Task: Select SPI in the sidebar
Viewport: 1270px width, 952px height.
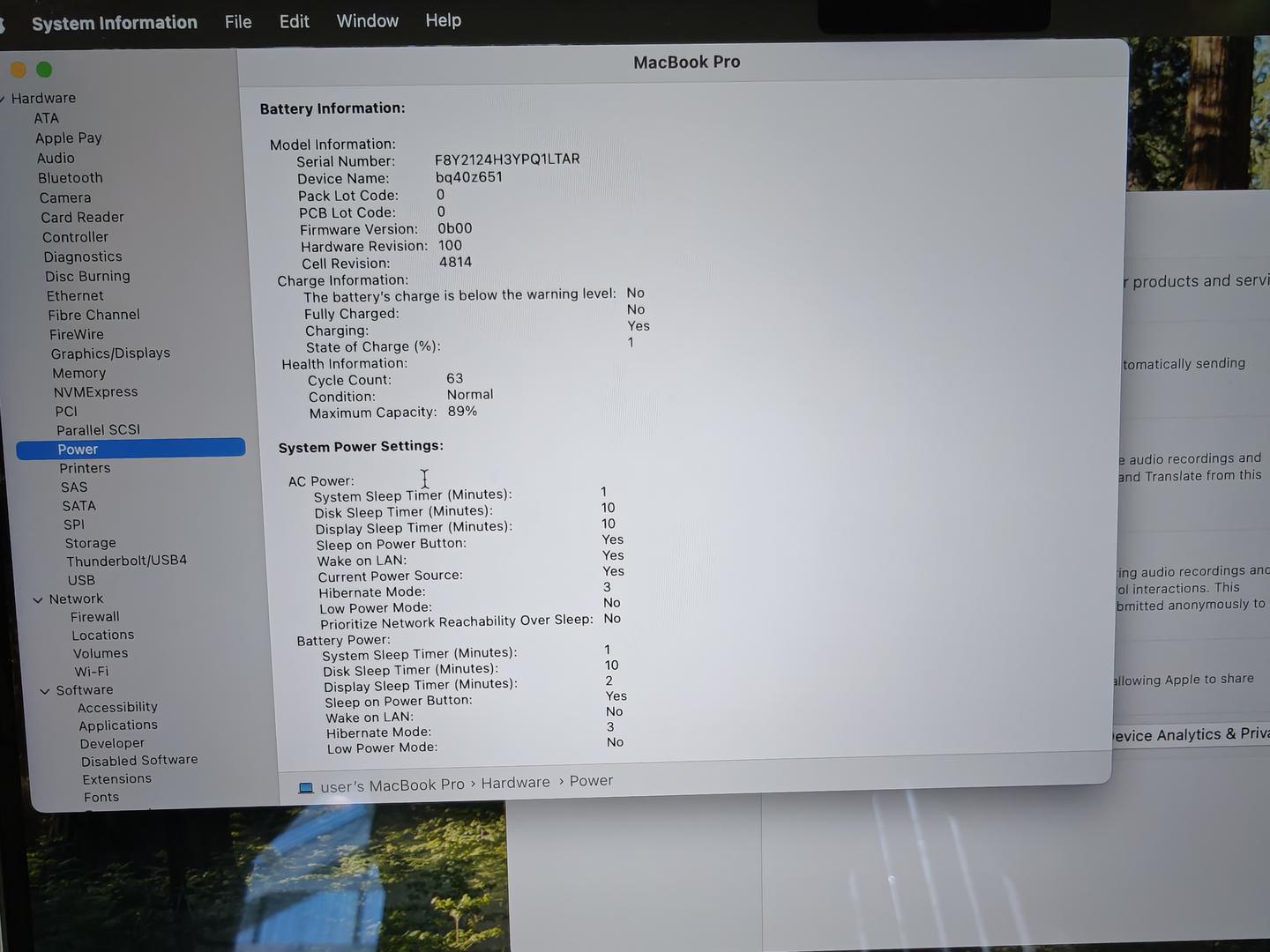Action: 74,524
